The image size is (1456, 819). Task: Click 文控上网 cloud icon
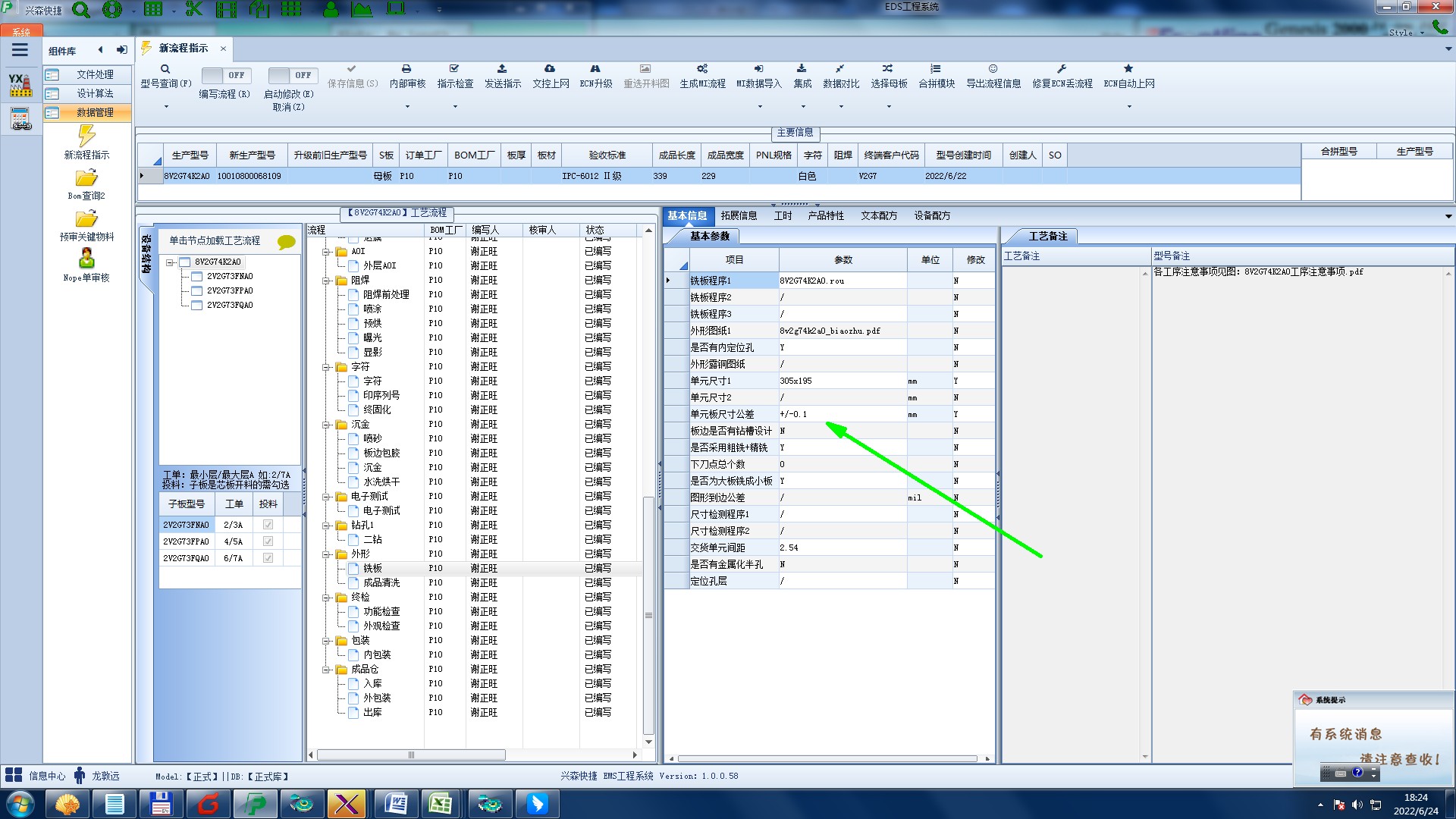(x=550, y=68)
